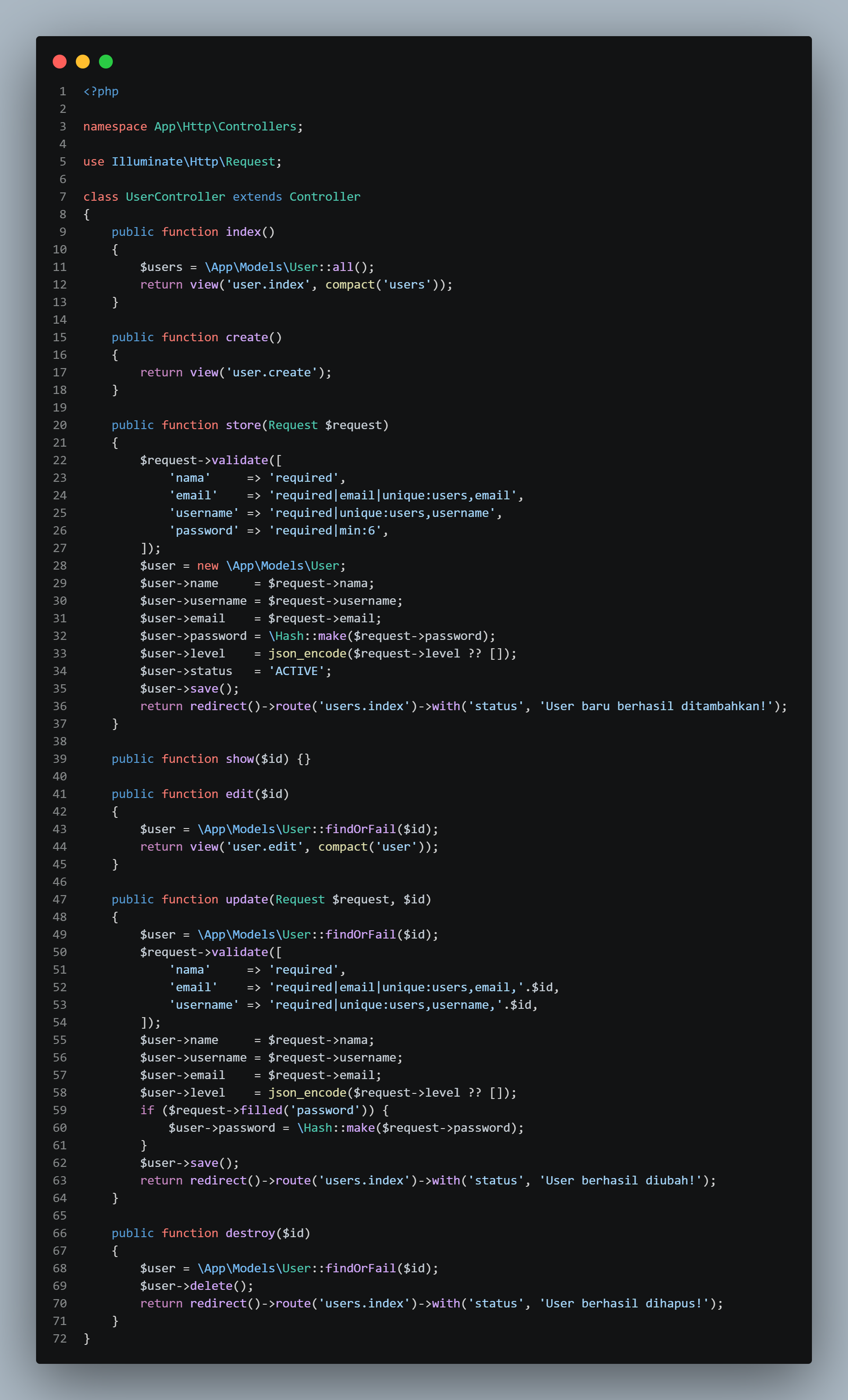Click '$users = \App\Models\User::all();' line

pos(258,267)
